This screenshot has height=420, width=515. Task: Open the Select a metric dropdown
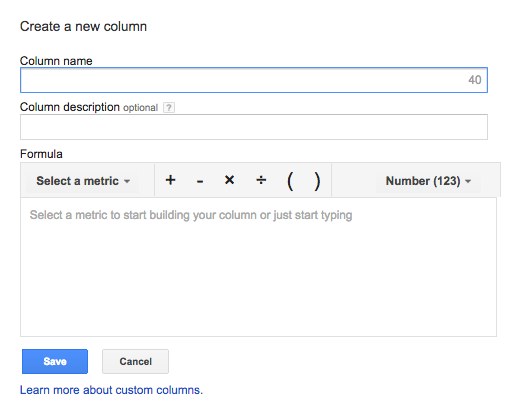tap(83, 181)
